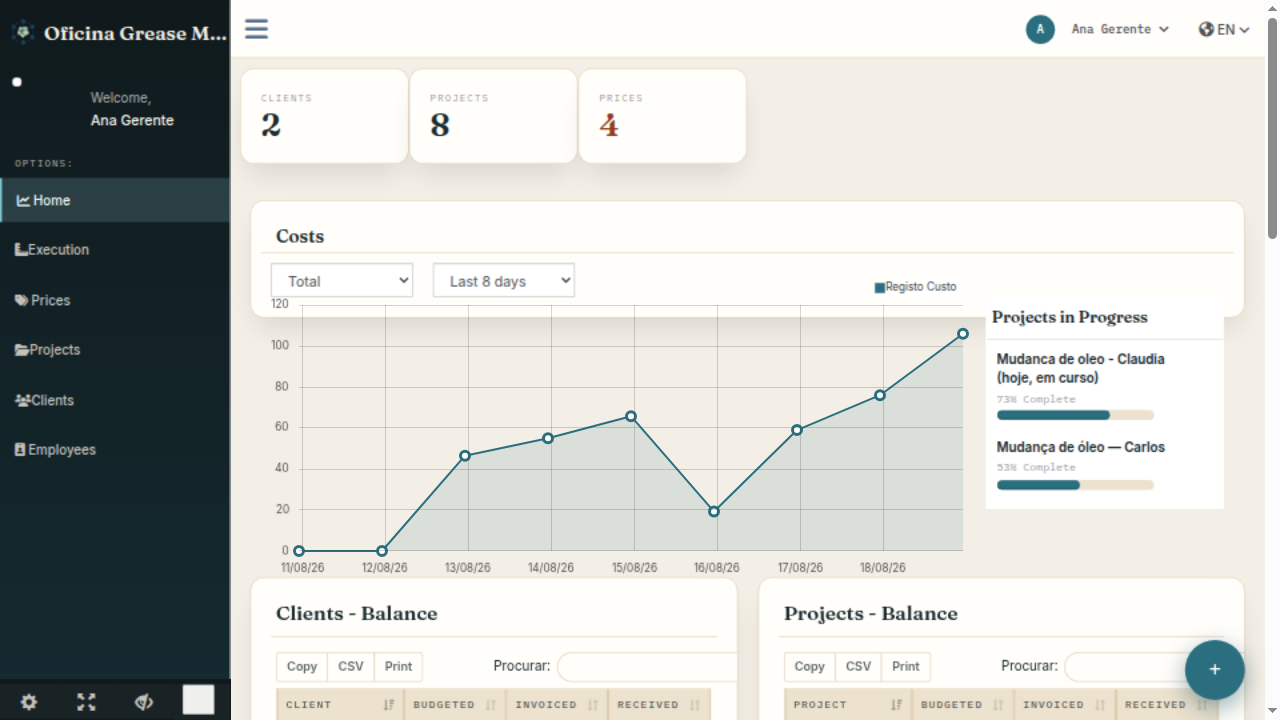
Task: Focus the Clients - Balance Procurar search field
Action: point(647,667)
